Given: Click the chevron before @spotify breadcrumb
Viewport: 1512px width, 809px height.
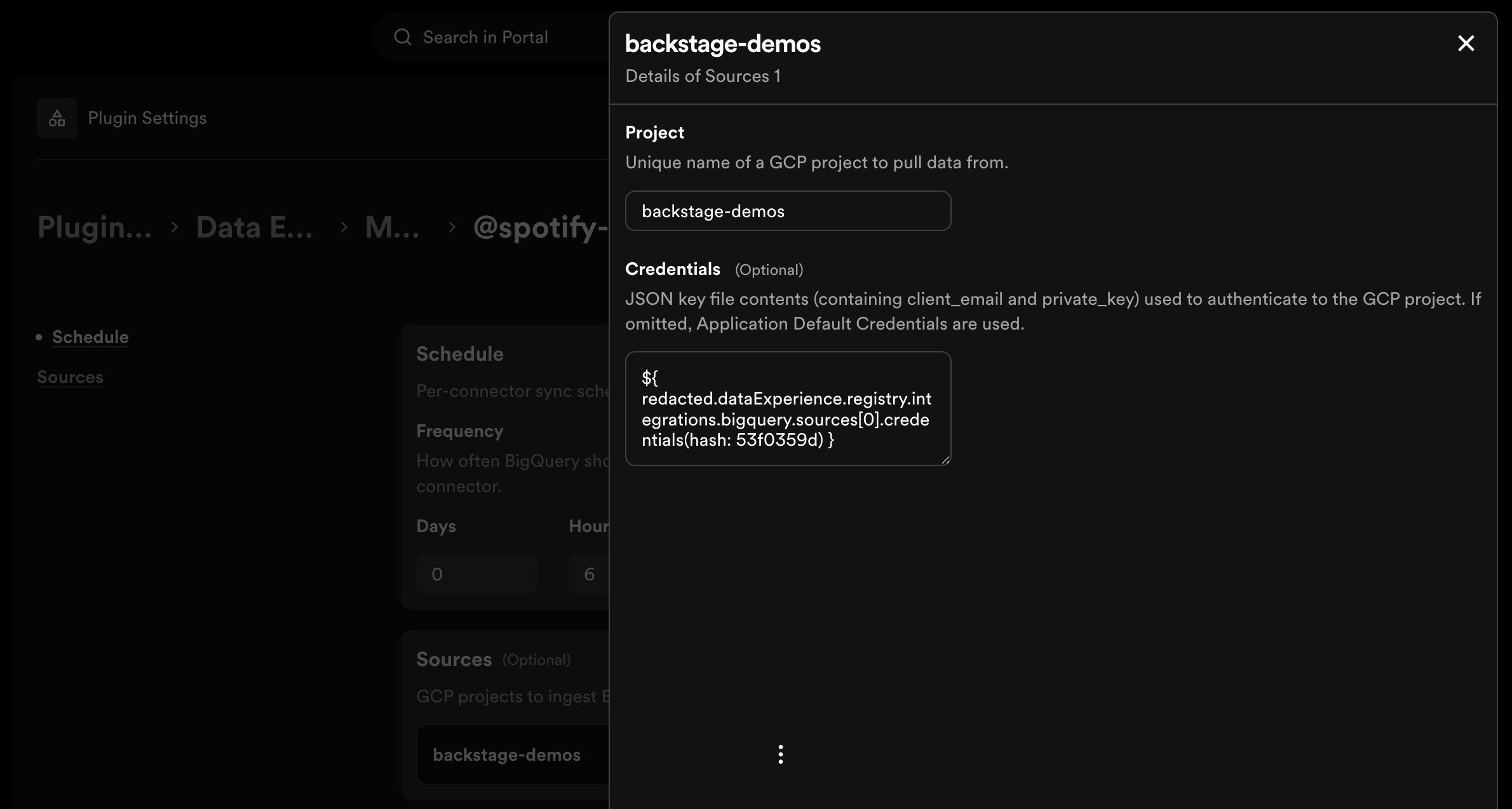Looking at the screenshot, I should click(x=452, y=227).
